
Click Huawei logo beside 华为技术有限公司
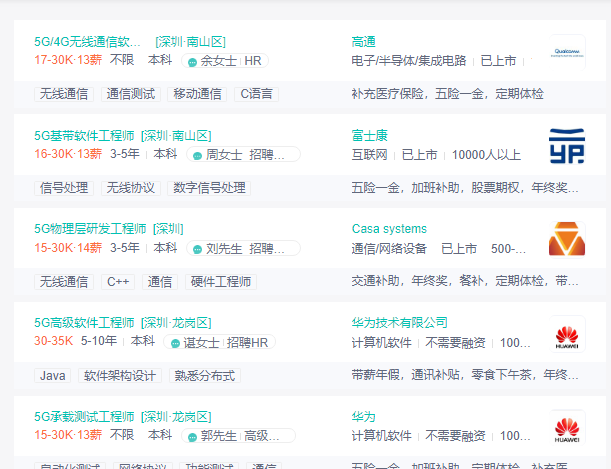click(x=566, y=333)
